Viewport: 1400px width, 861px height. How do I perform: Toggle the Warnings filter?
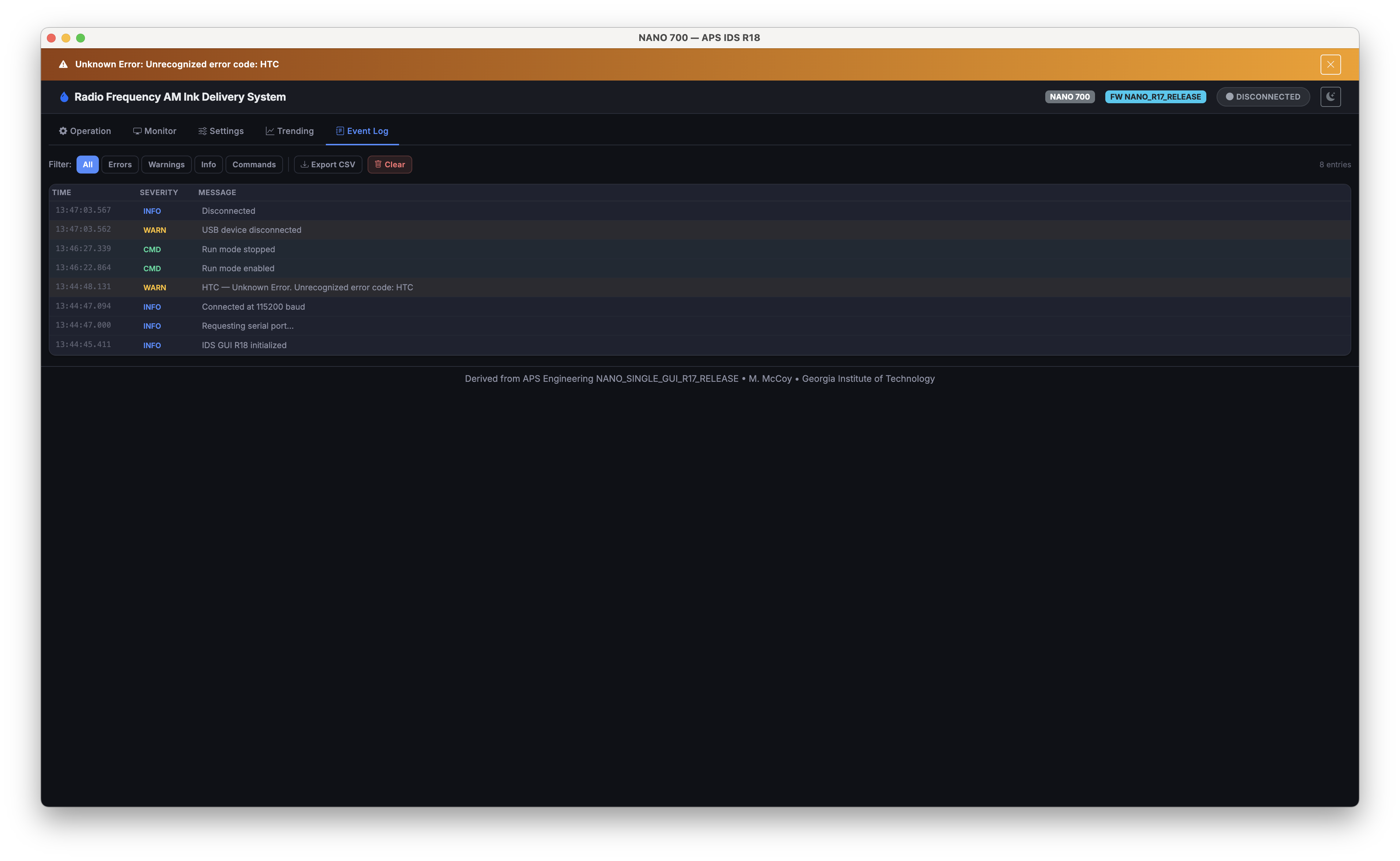pos(166,164)
